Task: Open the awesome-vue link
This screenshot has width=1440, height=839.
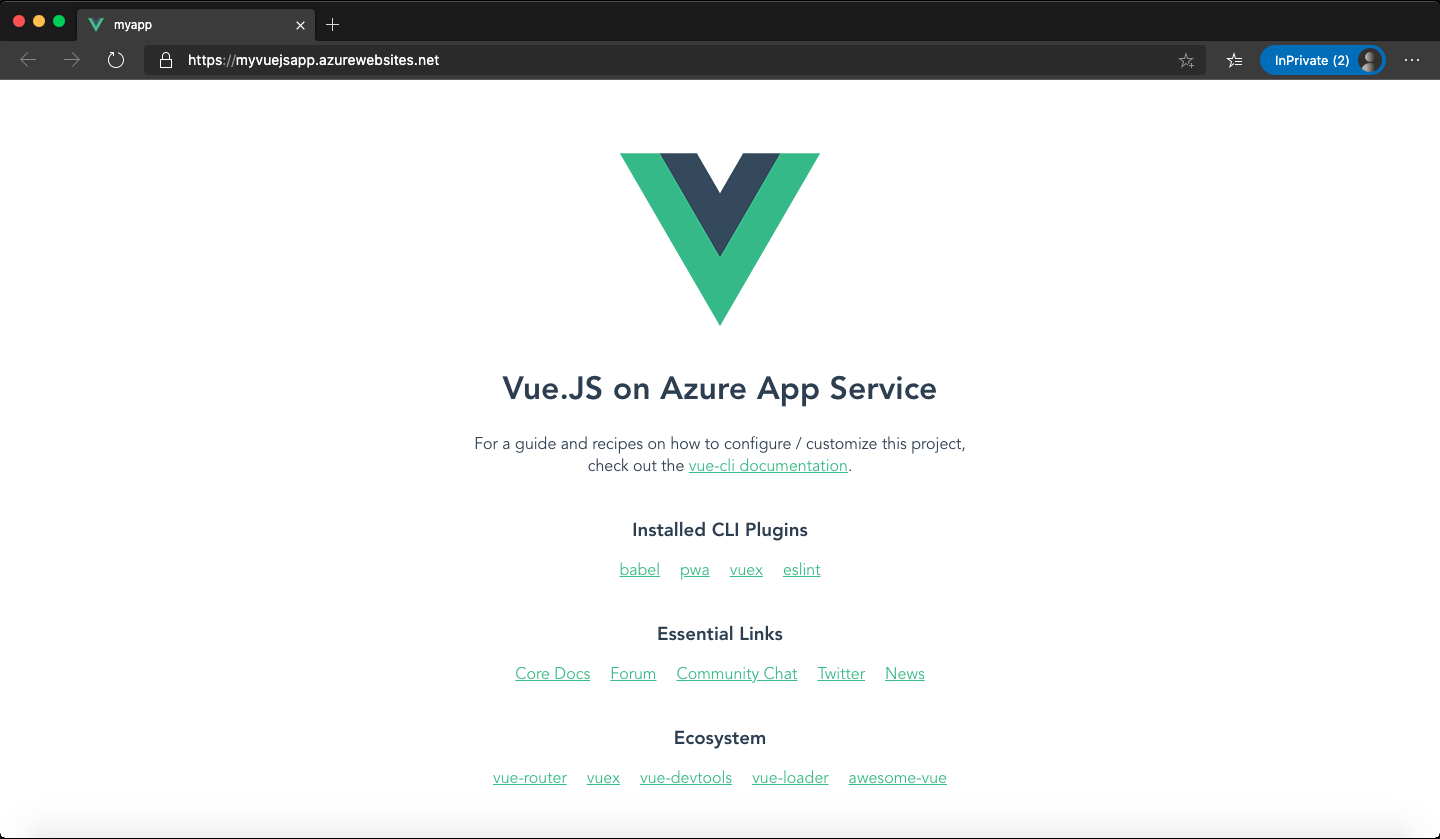Action: (898, 778)
